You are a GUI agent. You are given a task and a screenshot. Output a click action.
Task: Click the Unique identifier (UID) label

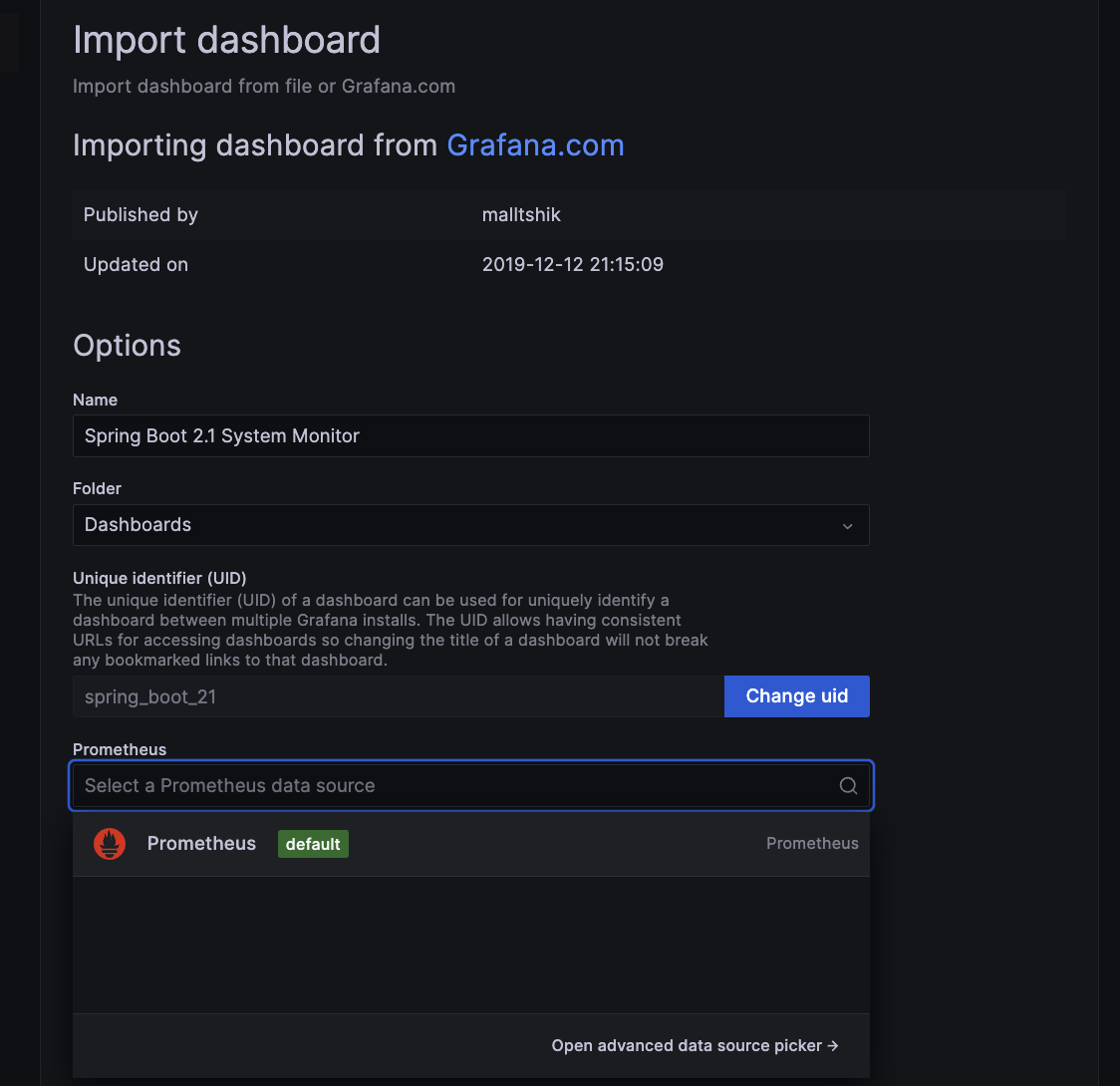point(159,578)
